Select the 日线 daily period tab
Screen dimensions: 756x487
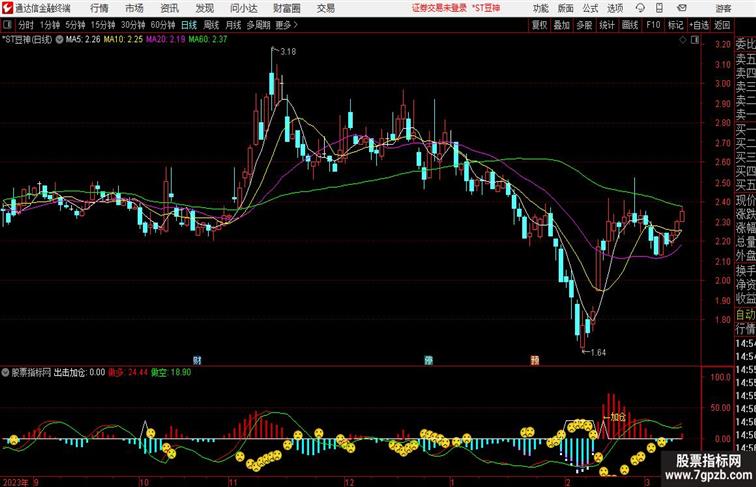(189, 25)
